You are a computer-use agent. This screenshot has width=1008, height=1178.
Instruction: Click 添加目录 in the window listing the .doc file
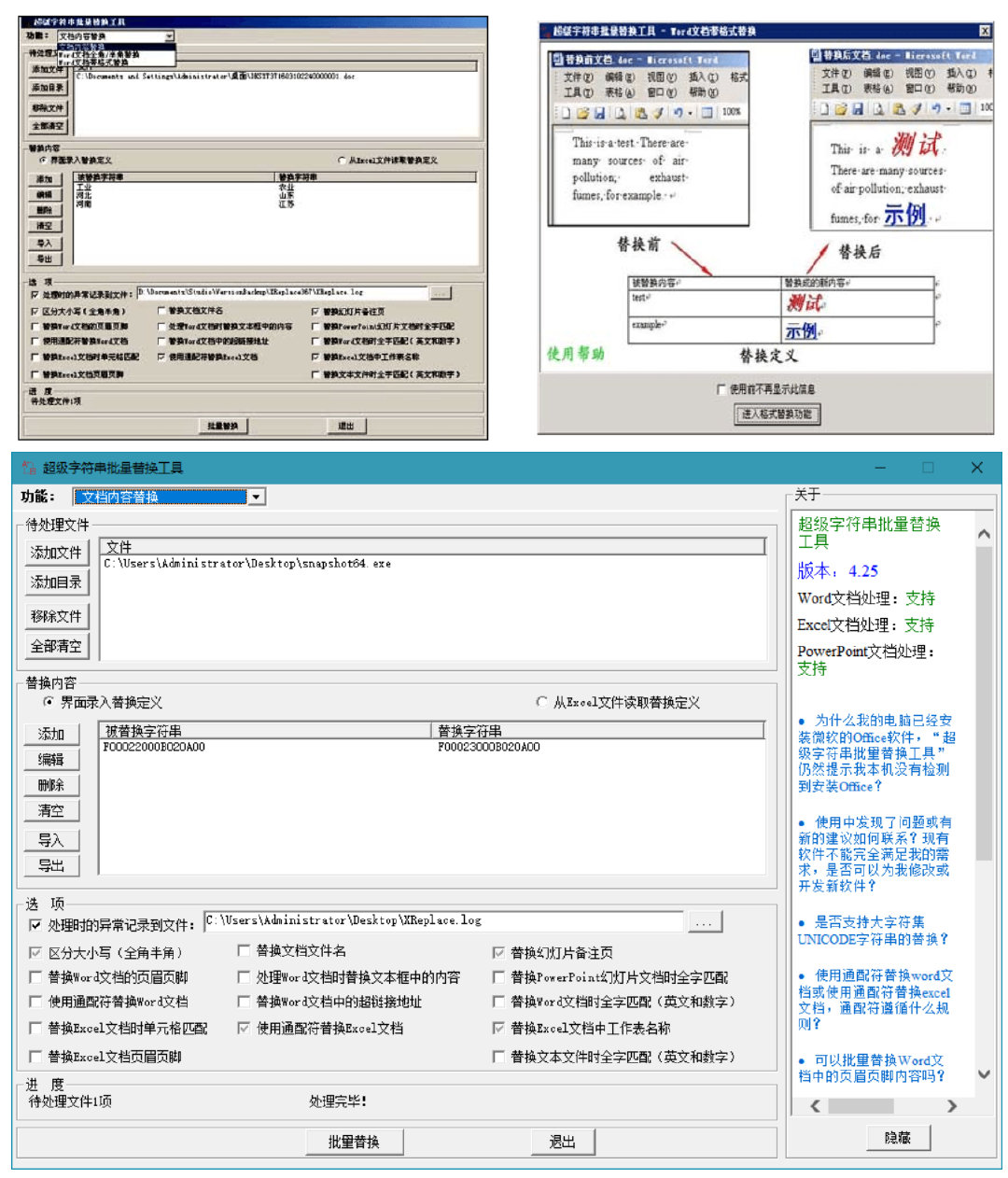[x=48, y=88]
